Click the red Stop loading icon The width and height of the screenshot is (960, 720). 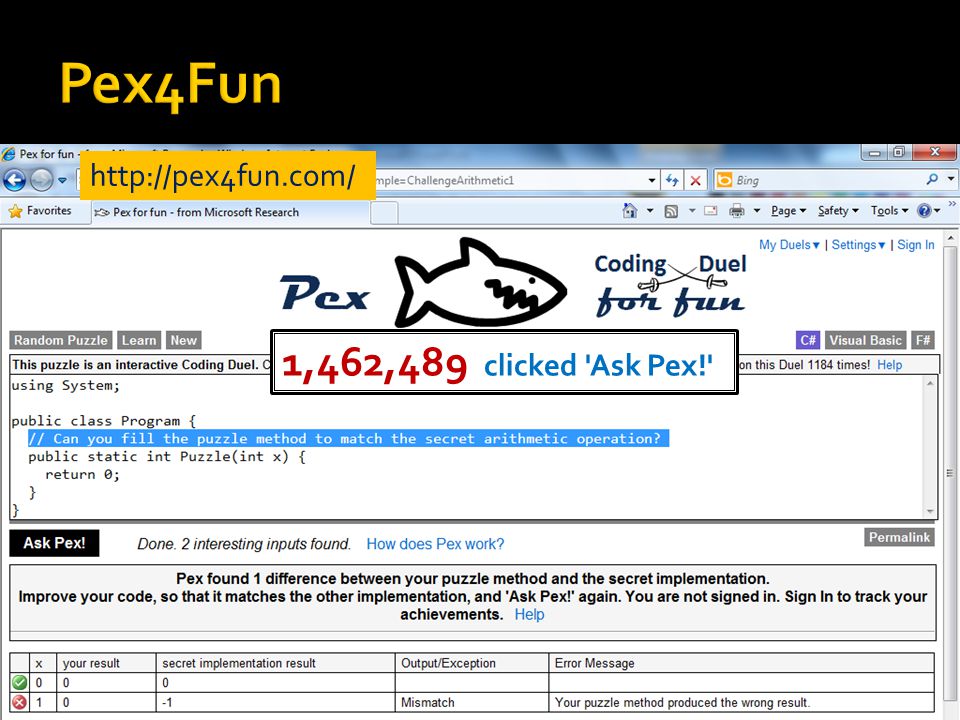point(696,180)
